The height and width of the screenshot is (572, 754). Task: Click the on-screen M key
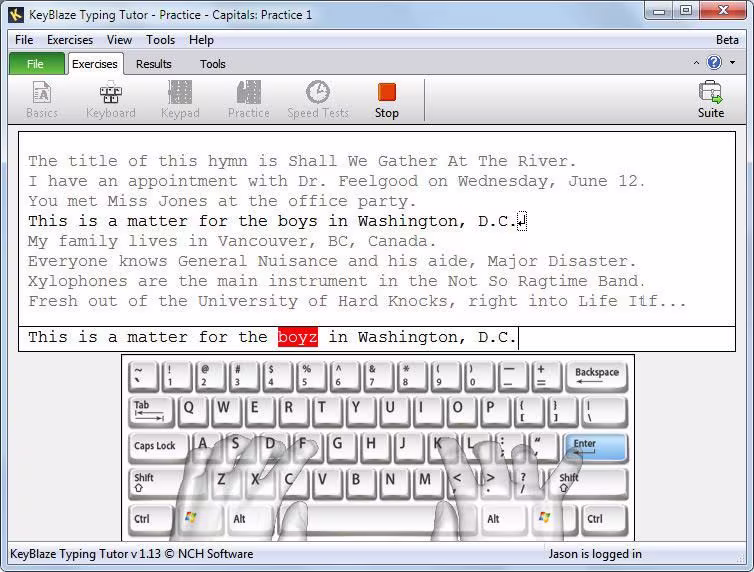click(x=428, y=483)
